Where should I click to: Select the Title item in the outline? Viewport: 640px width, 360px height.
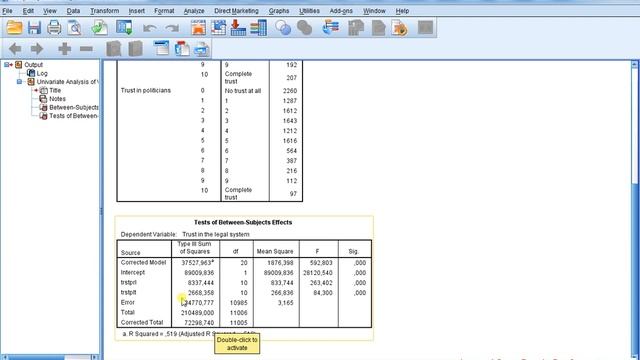[55, 90]
